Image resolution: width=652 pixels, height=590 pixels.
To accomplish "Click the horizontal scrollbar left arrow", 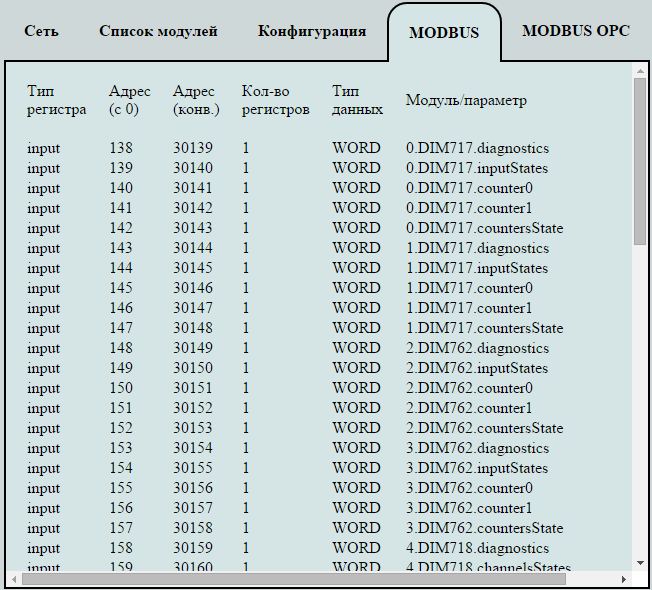I will tap(14, 579).
